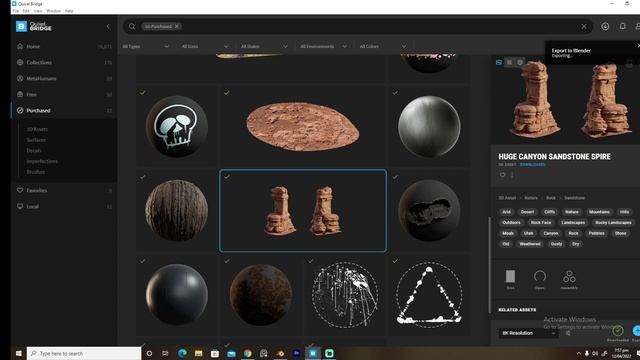This screenshot has width=640, height=360.
Task: Clear the search bar with the X
Action: point(584,27)
